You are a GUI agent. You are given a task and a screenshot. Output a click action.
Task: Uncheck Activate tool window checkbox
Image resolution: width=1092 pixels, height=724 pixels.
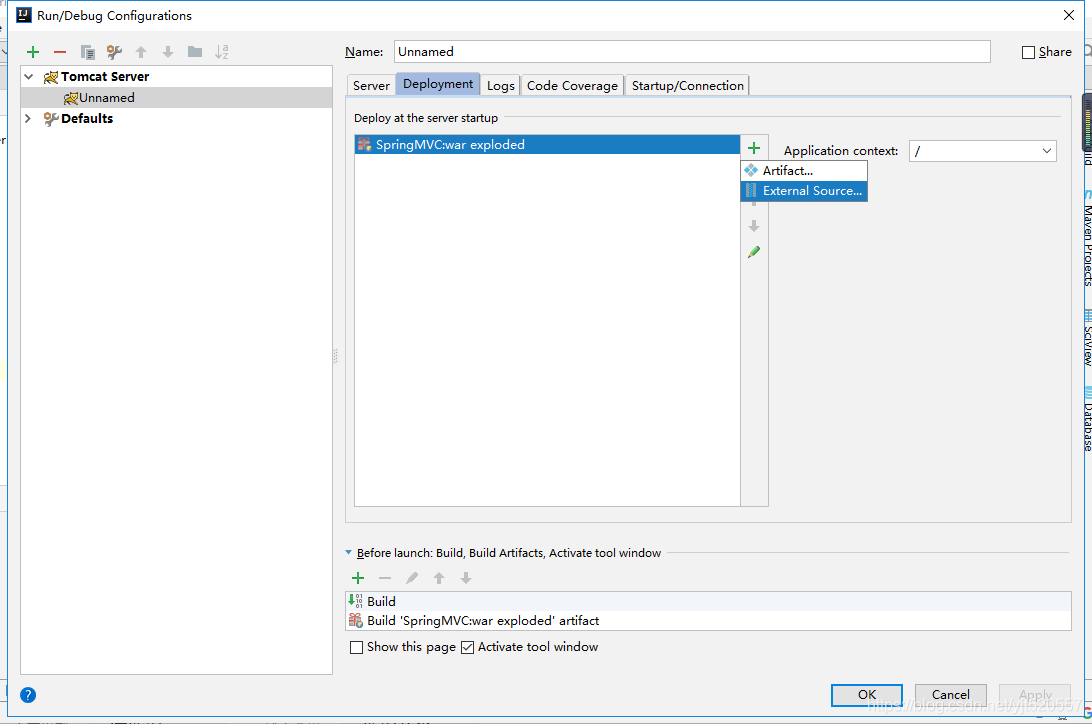pyautogui.click(x=467, y=647)
